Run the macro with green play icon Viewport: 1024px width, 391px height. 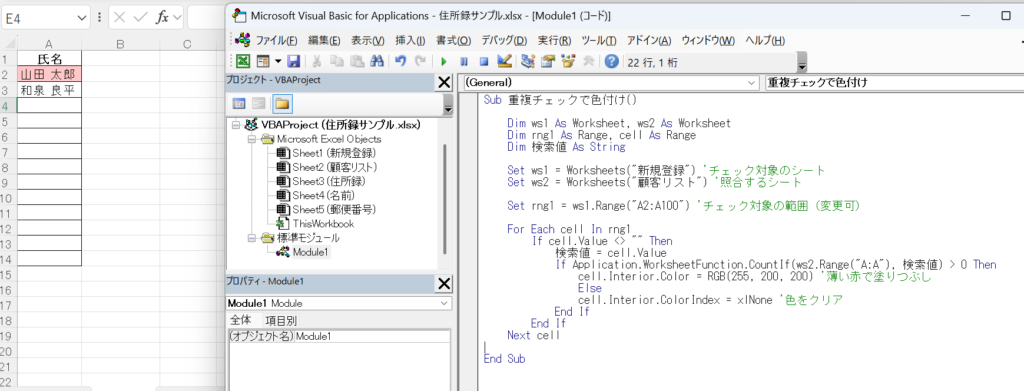[x=443, y=61]
